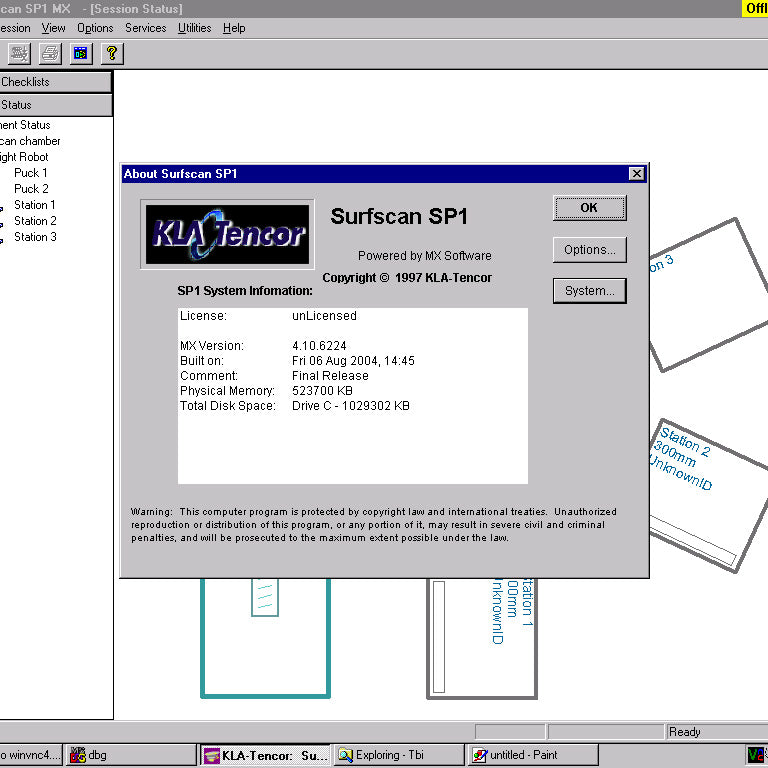The image size is (768, 768).
Task: Switch to winvnc4 taskbar button
Action: (x=31, y=755)
